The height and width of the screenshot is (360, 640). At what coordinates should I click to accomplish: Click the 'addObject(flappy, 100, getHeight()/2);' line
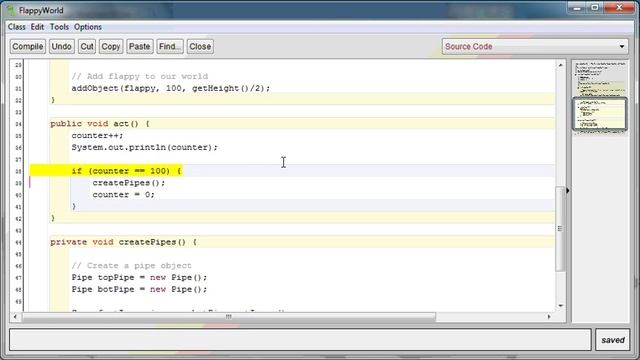171,88
